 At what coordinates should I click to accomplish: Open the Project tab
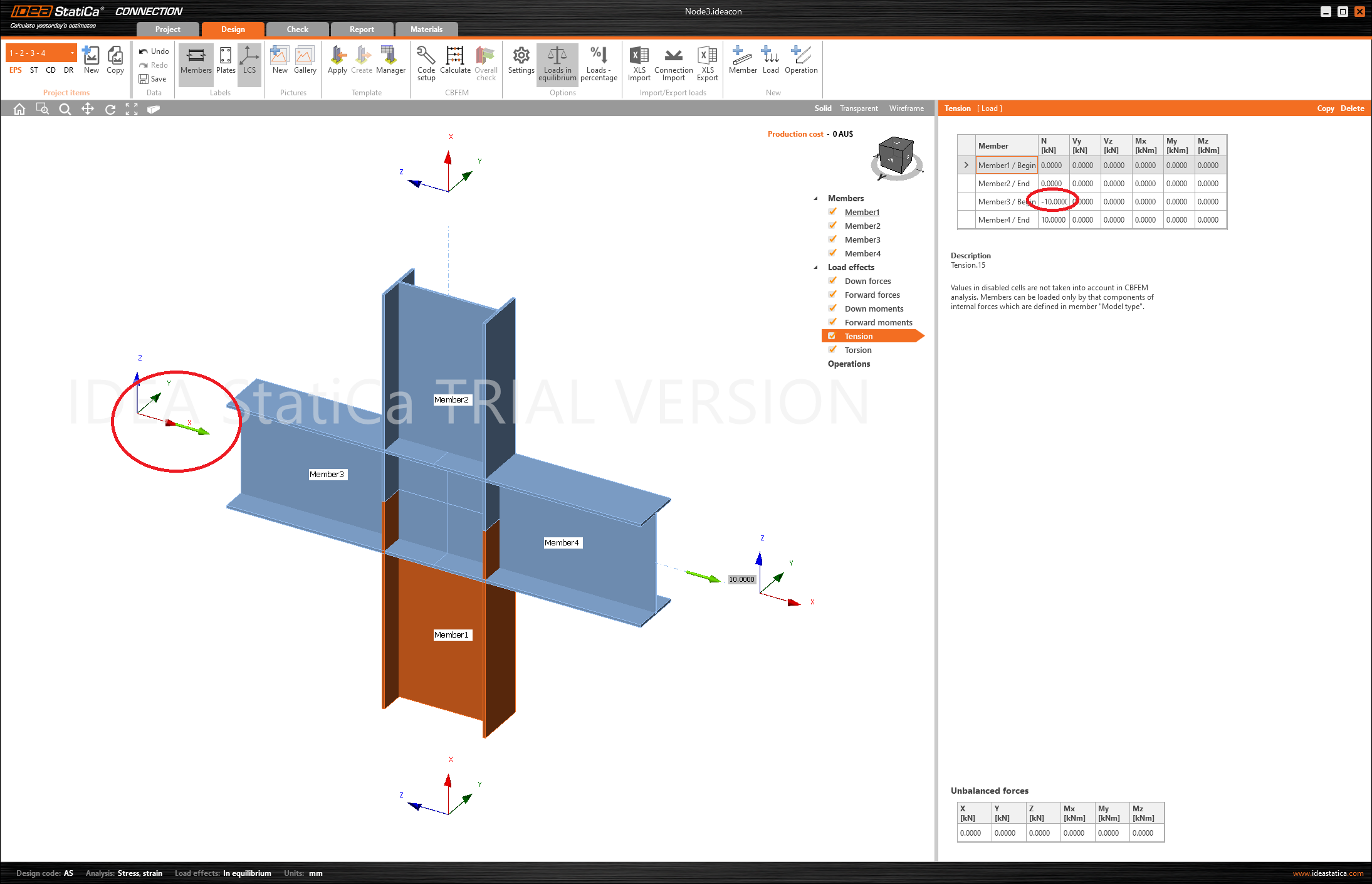tap(167, 29)
